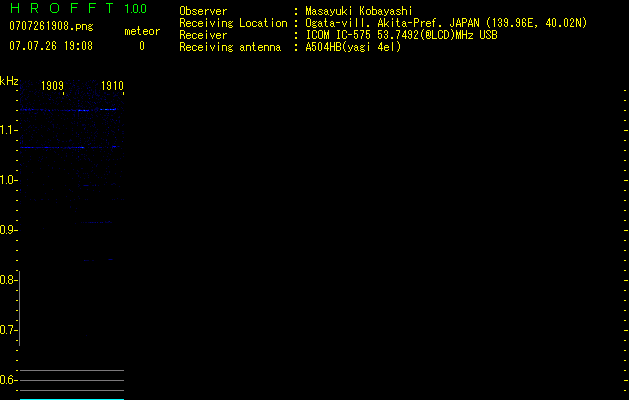629x400 pixels.
Task: Select the 0707261908.png filename label
Action: (x=51, y=27)
